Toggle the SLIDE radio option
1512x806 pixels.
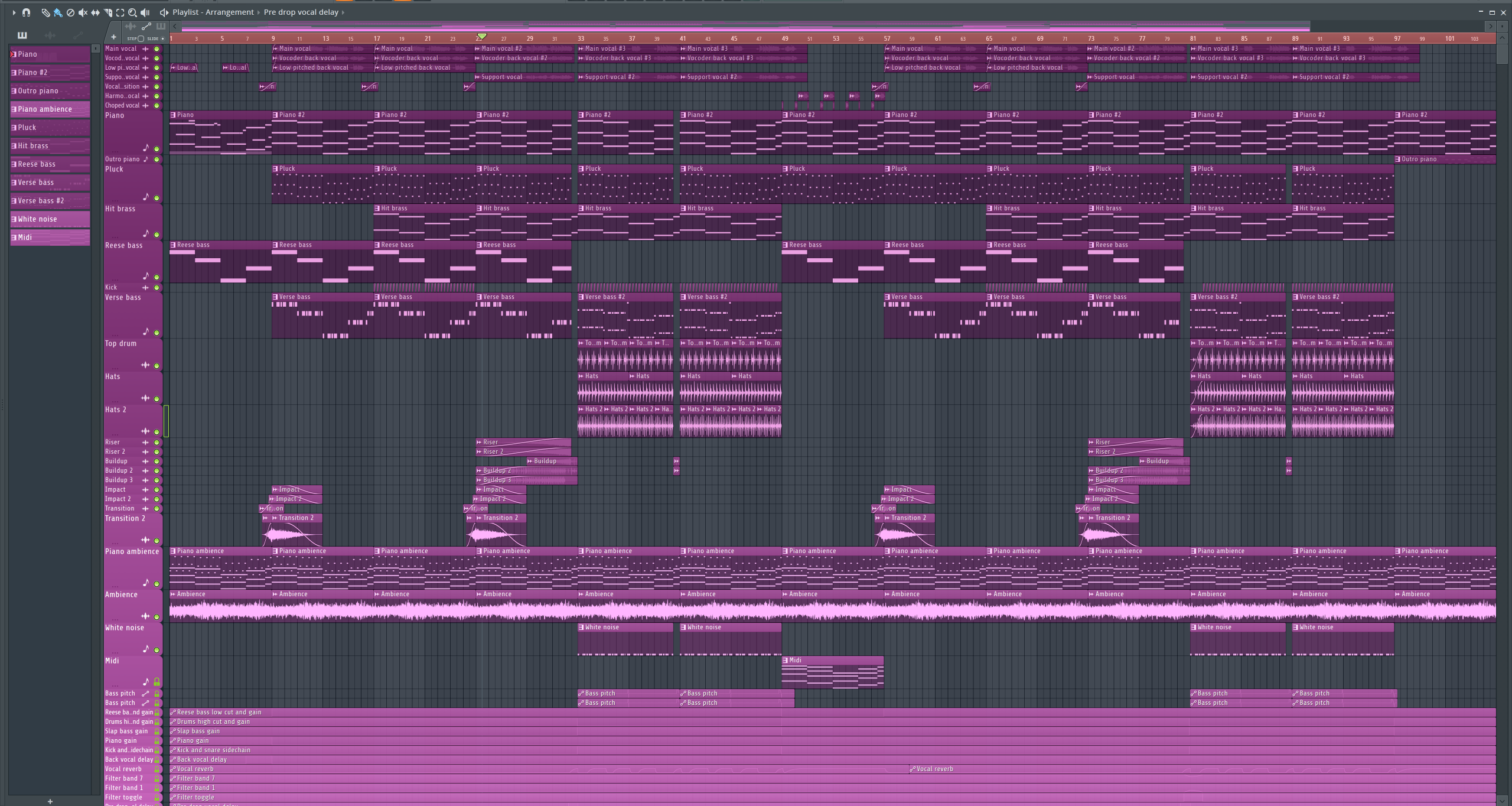pos(162,38)
